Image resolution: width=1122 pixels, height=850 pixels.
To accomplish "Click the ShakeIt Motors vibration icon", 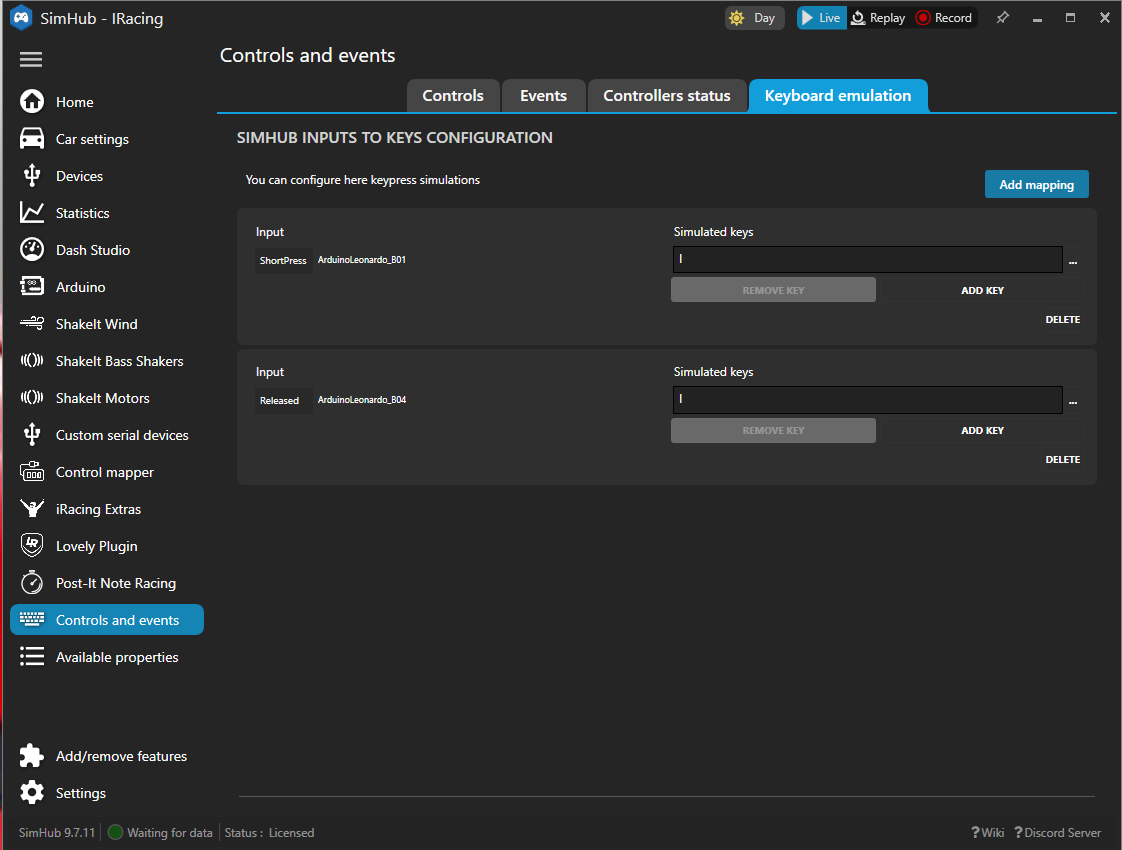I will coord(31,398).
